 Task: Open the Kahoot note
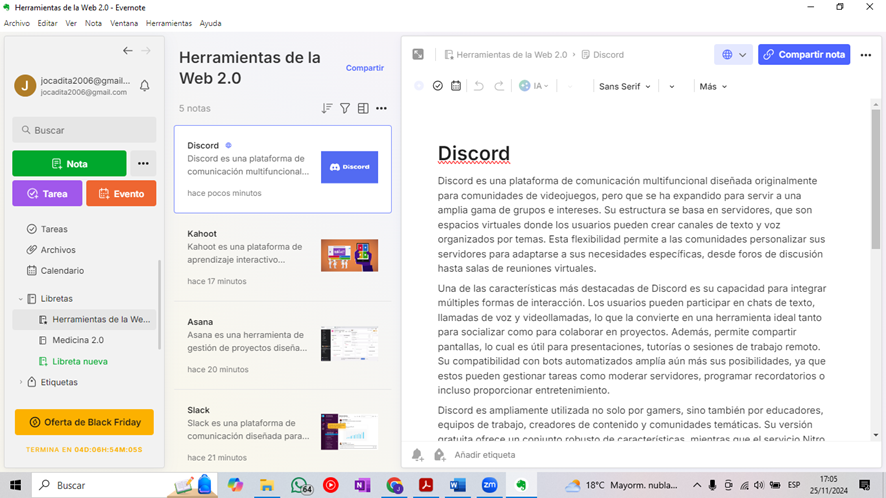pos(283,257)
